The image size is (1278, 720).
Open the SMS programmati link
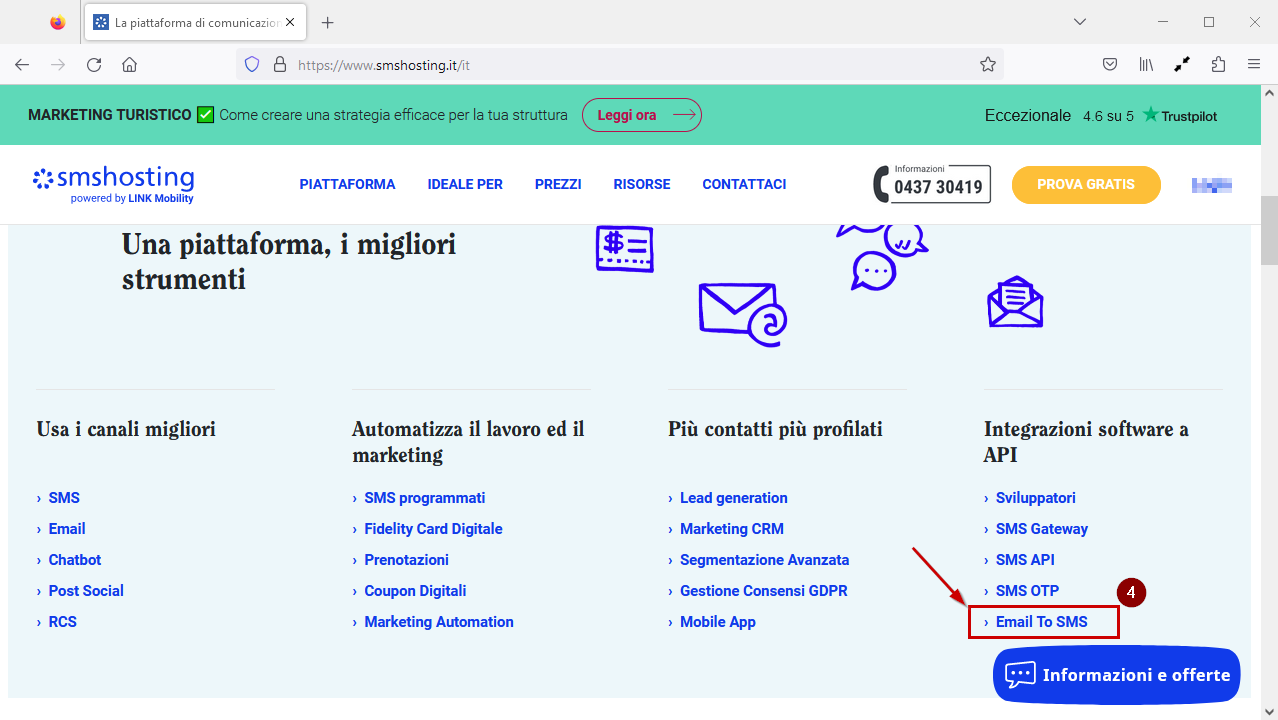pyautogui.click(x=425, y=498)
